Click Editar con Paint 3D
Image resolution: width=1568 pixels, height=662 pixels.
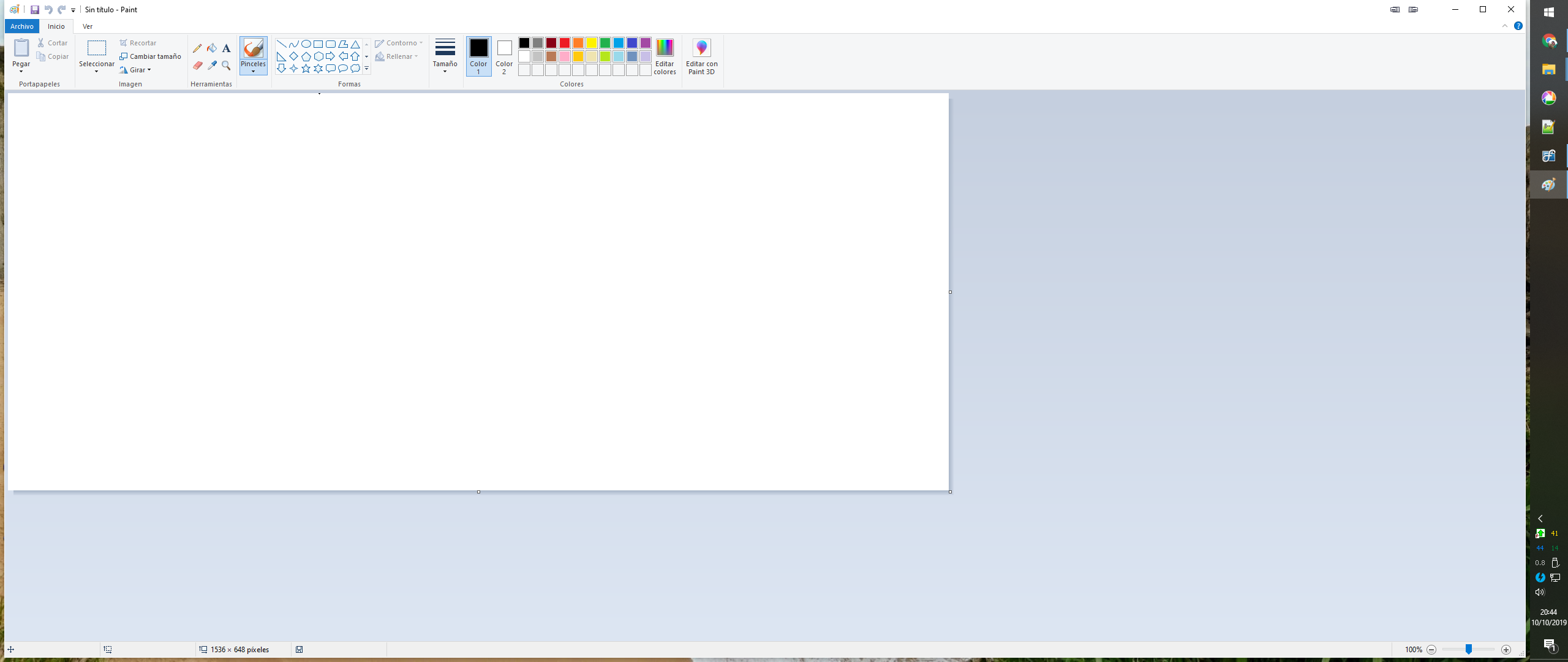tap(701, 56)
